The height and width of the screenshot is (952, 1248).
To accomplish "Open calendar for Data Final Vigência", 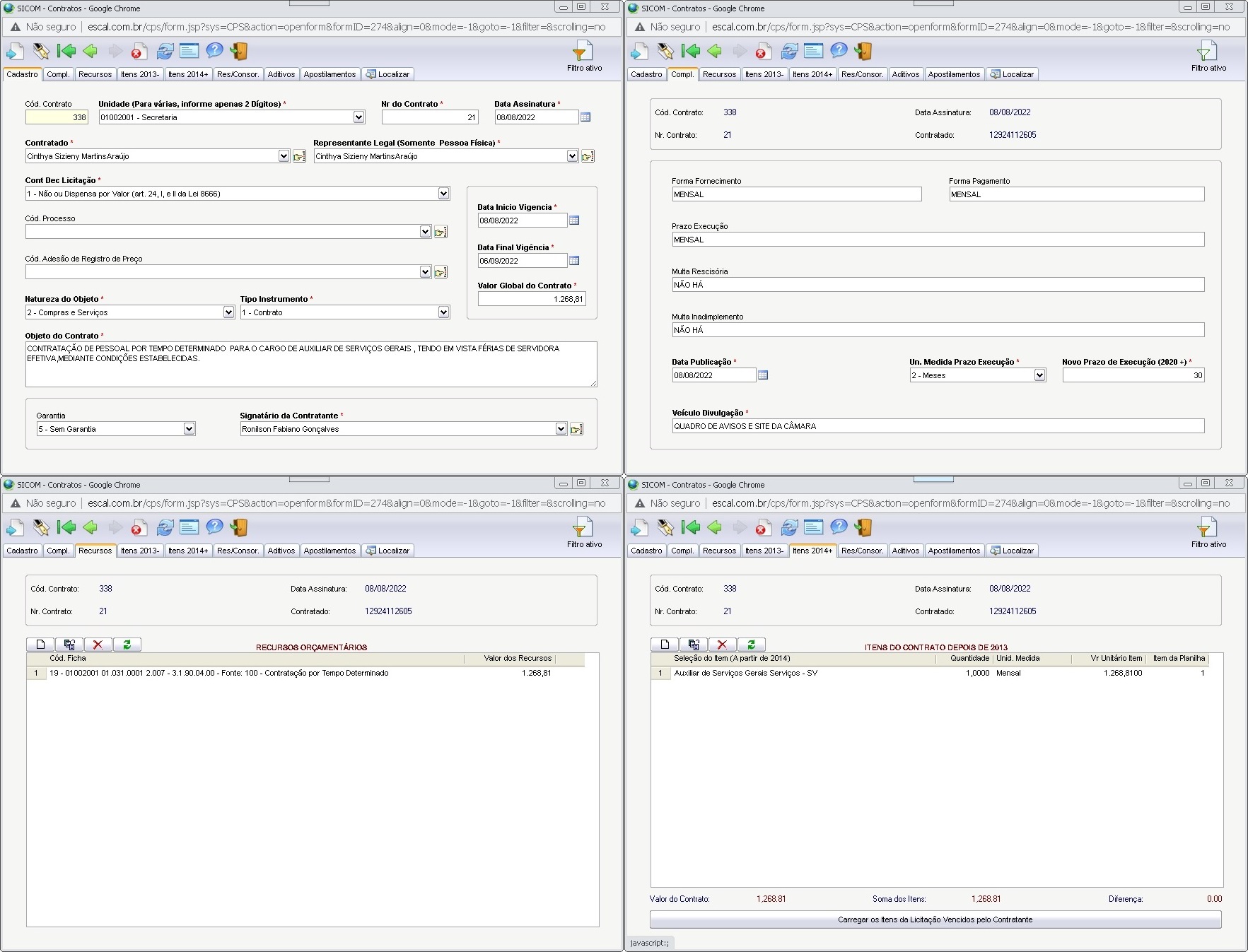I will pos(574,261).
